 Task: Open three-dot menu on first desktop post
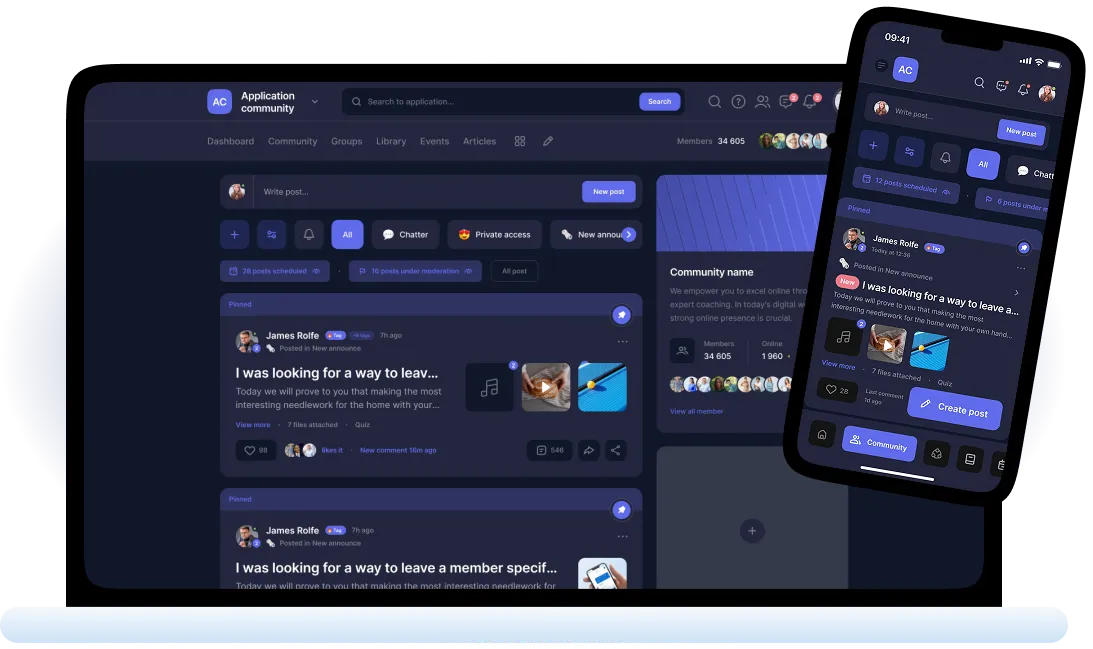click(x=622, y=342)
